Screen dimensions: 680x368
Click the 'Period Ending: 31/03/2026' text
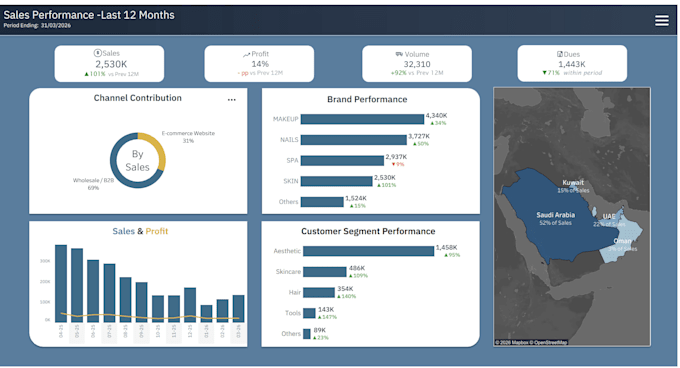[x=37, y=26]
